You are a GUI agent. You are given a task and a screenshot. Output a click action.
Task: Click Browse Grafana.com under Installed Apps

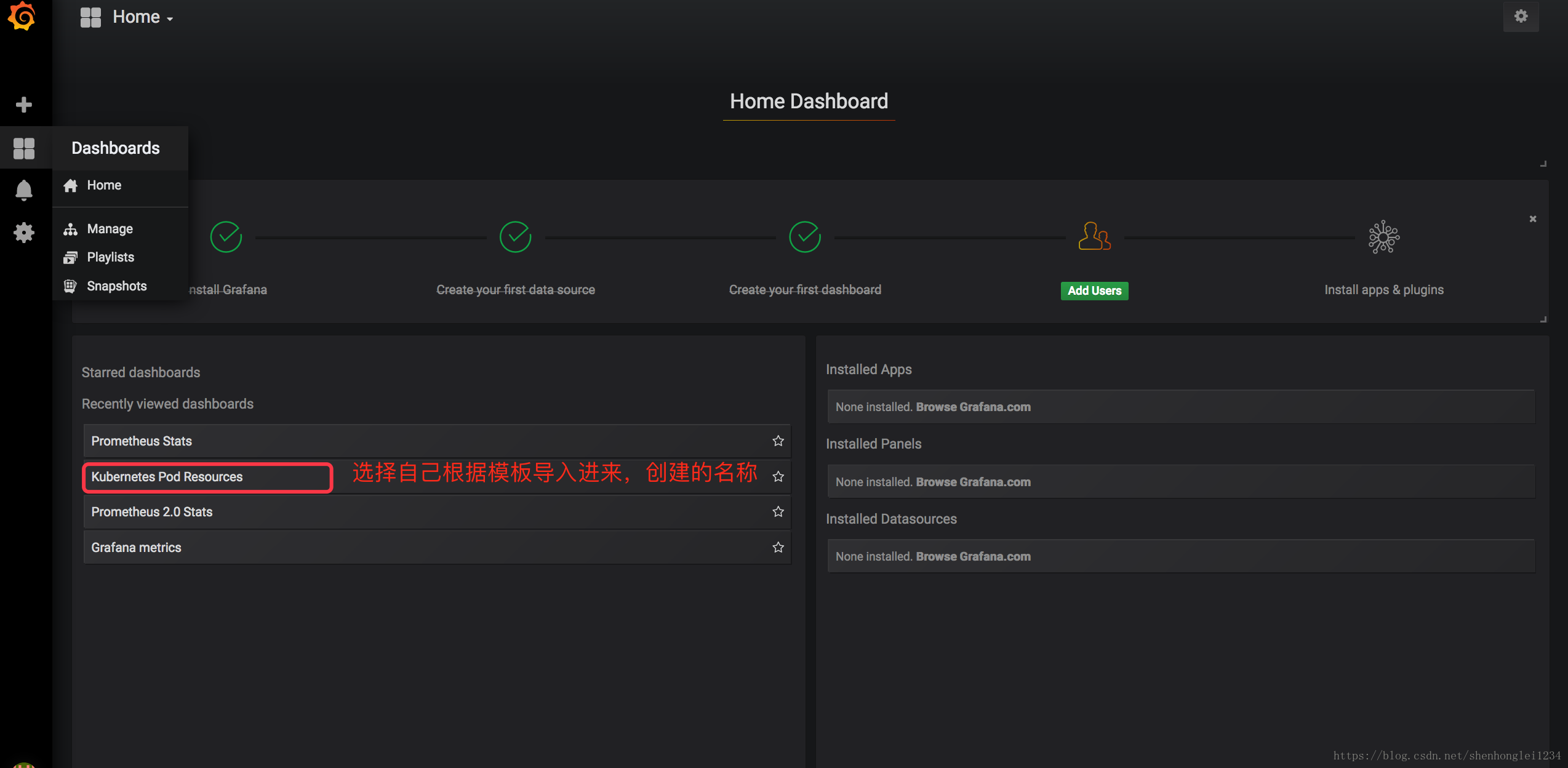coord(973,407)
